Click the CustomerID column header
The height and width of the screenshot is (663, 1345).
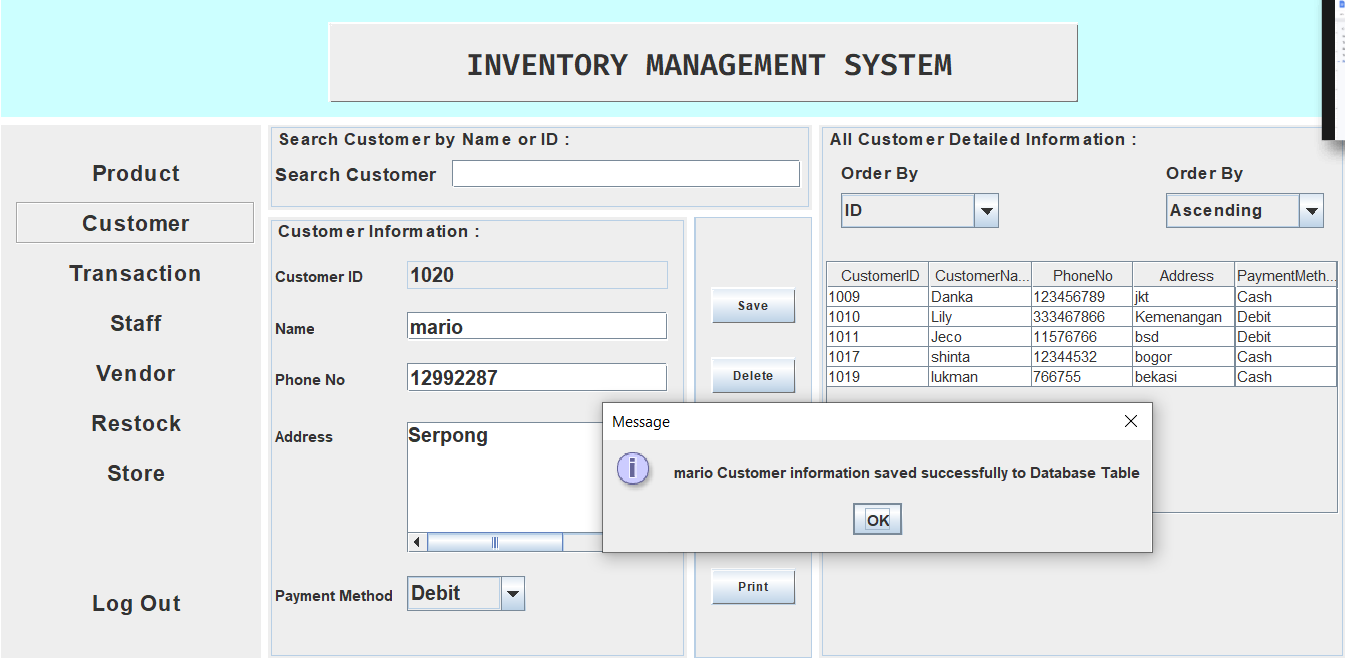point(878,275)
